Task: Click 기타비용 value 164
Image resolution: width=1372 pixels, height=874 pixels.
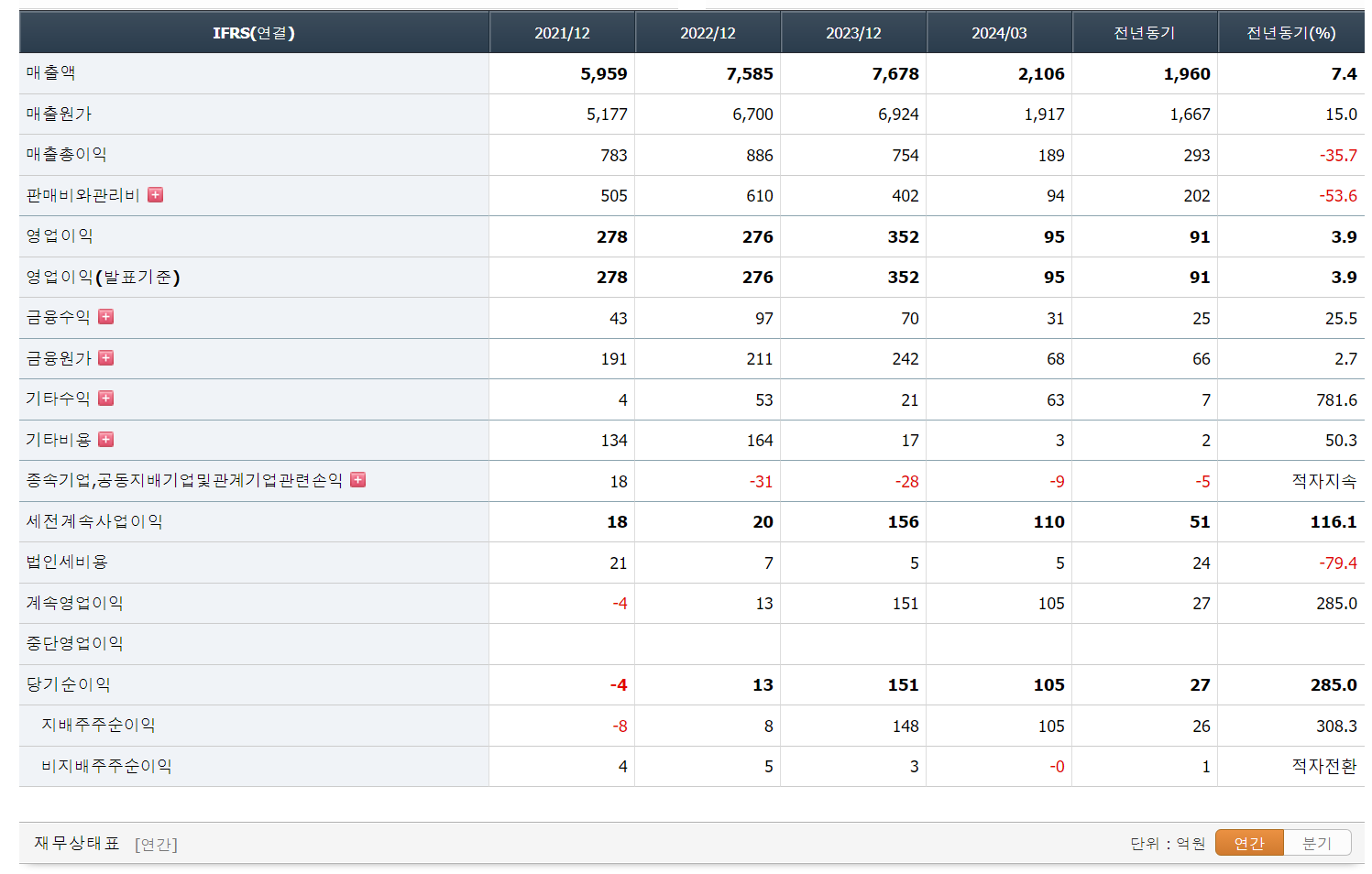Action: tap(760, 440)
